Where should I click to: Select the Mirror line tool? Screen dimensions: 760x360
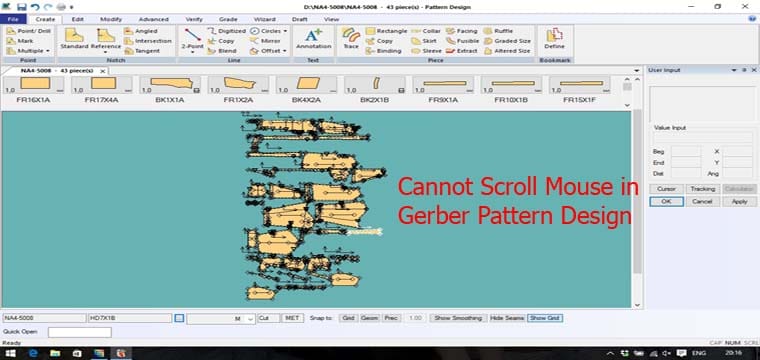(265, 41)
